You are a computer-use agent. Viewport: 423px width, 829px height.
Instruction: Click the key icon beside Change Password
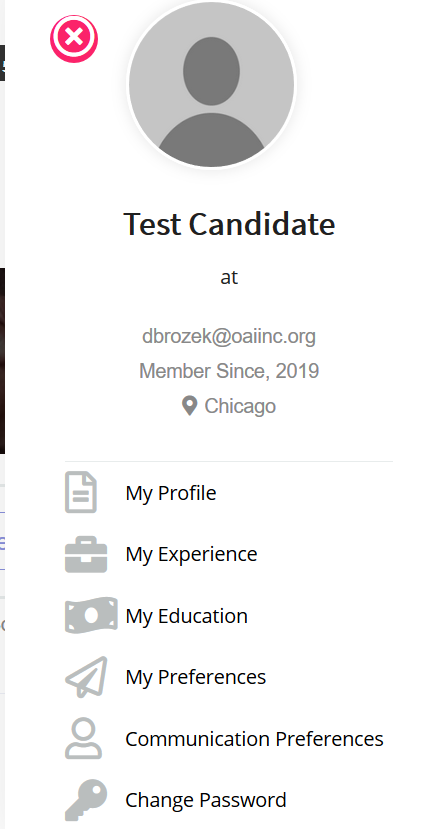coord(86,800)
